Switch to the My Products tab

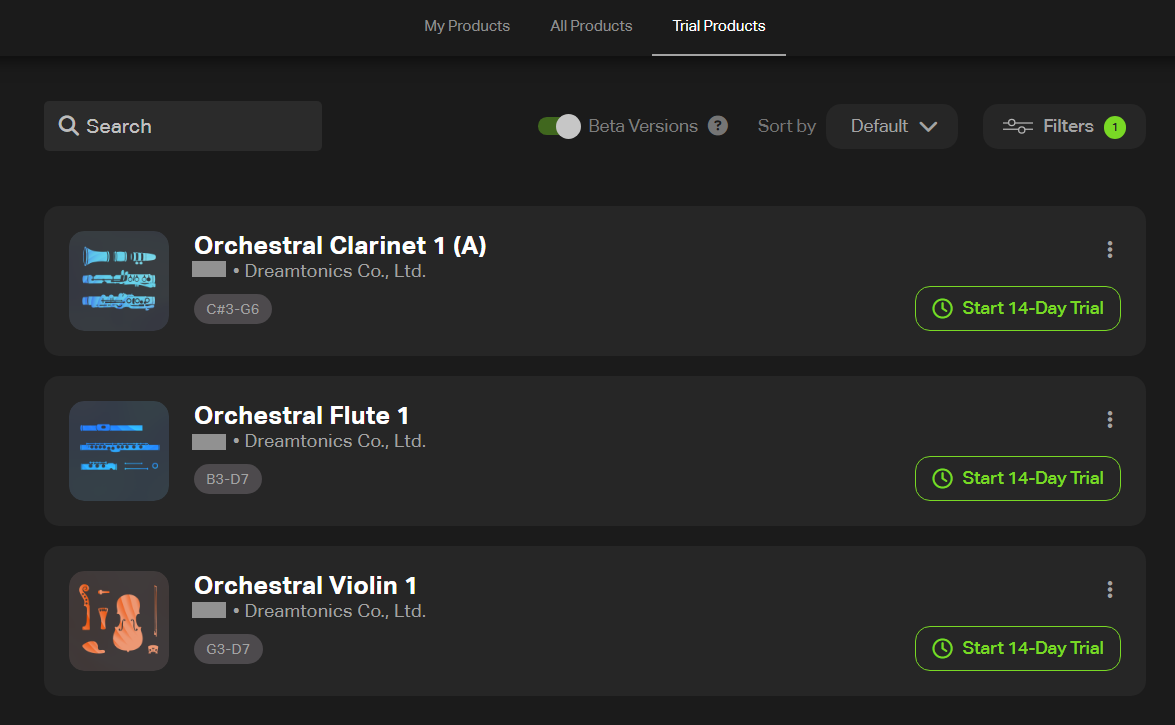tap(467, 26)
